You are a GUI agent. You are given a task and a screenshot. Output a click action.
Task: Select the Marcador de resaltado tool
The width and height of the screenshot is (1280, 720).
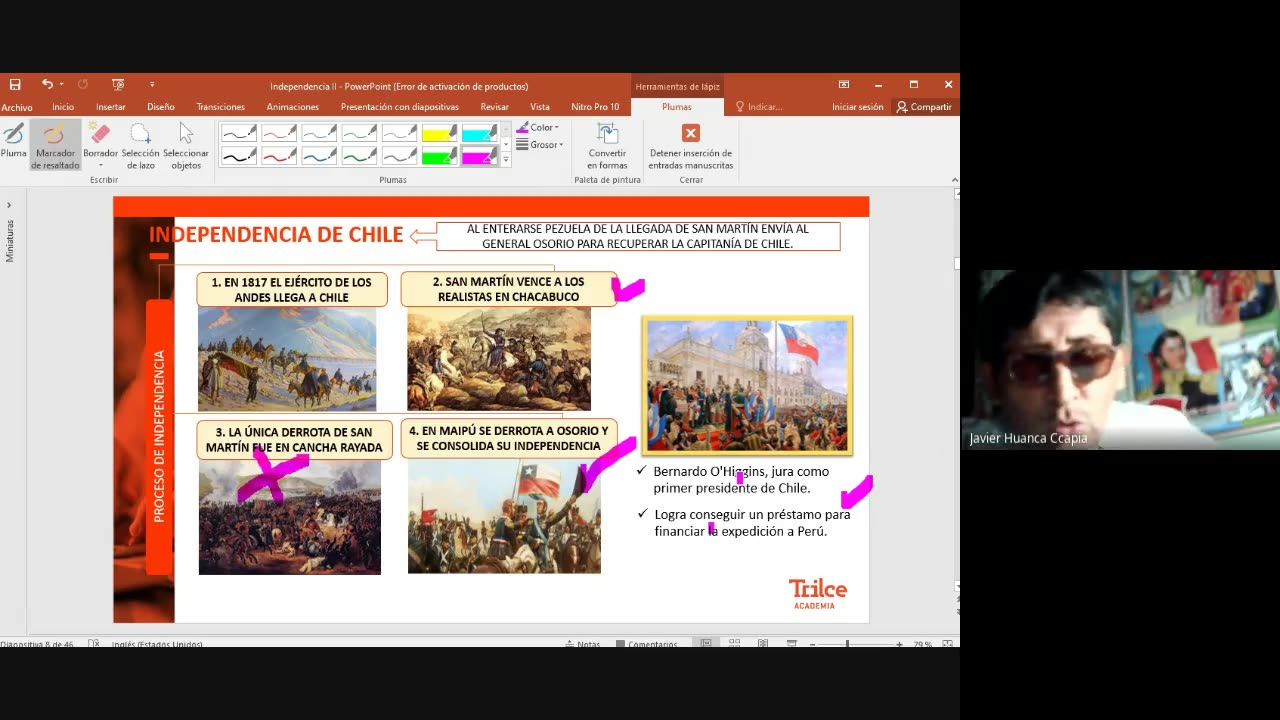[55, 145]
